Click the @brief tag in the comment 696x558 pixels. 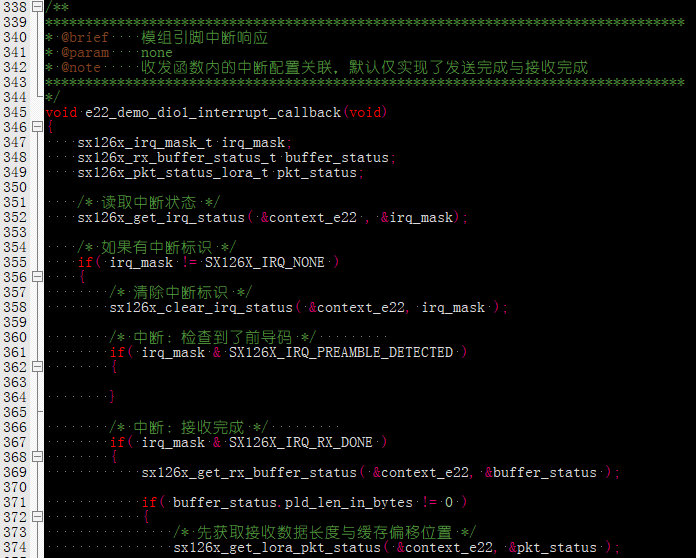(84, 38)
